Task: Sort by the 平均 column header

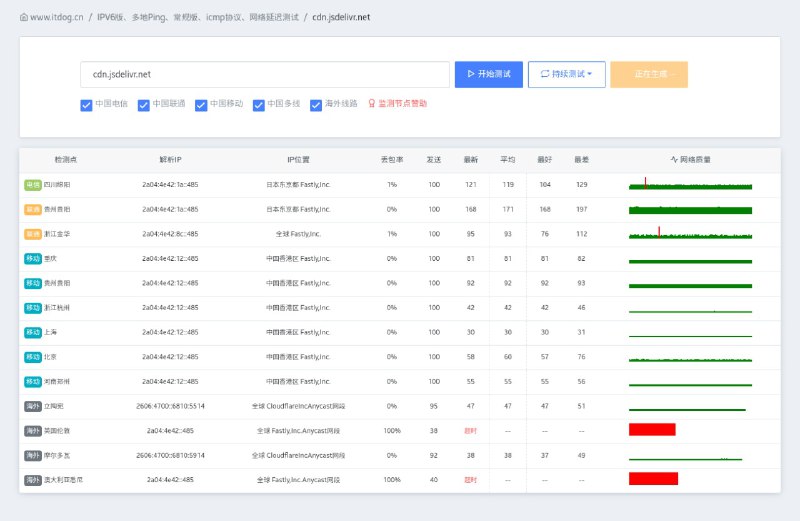Action: [x=508, y=159]
